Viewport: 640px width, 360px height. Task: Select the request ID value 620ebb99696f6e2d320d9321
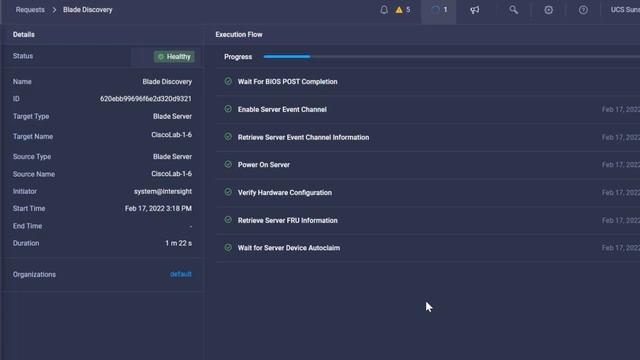click(146, 99)
